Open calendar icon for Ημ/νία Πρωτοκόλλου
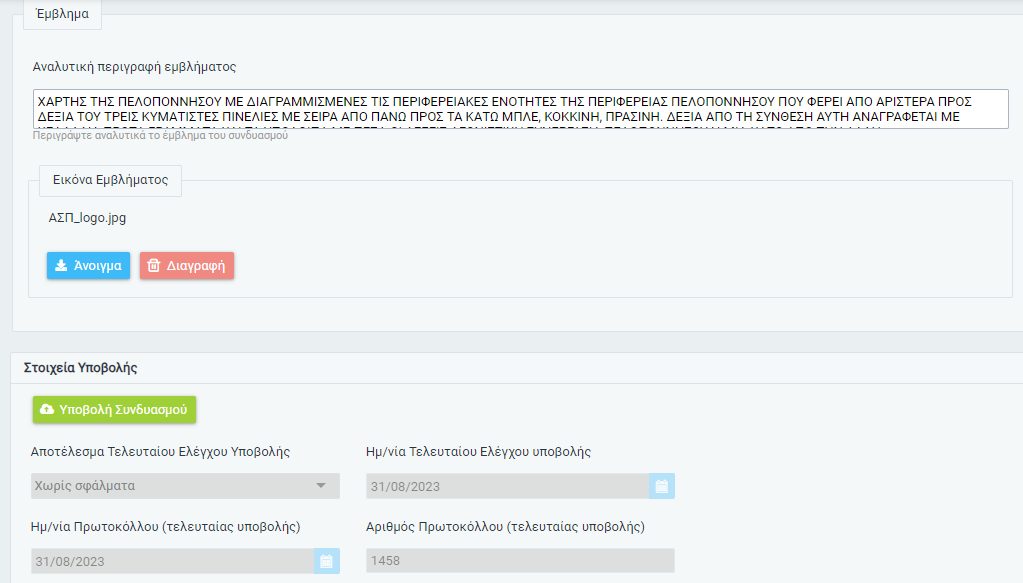1023x583 pixels. coord(326,561)
